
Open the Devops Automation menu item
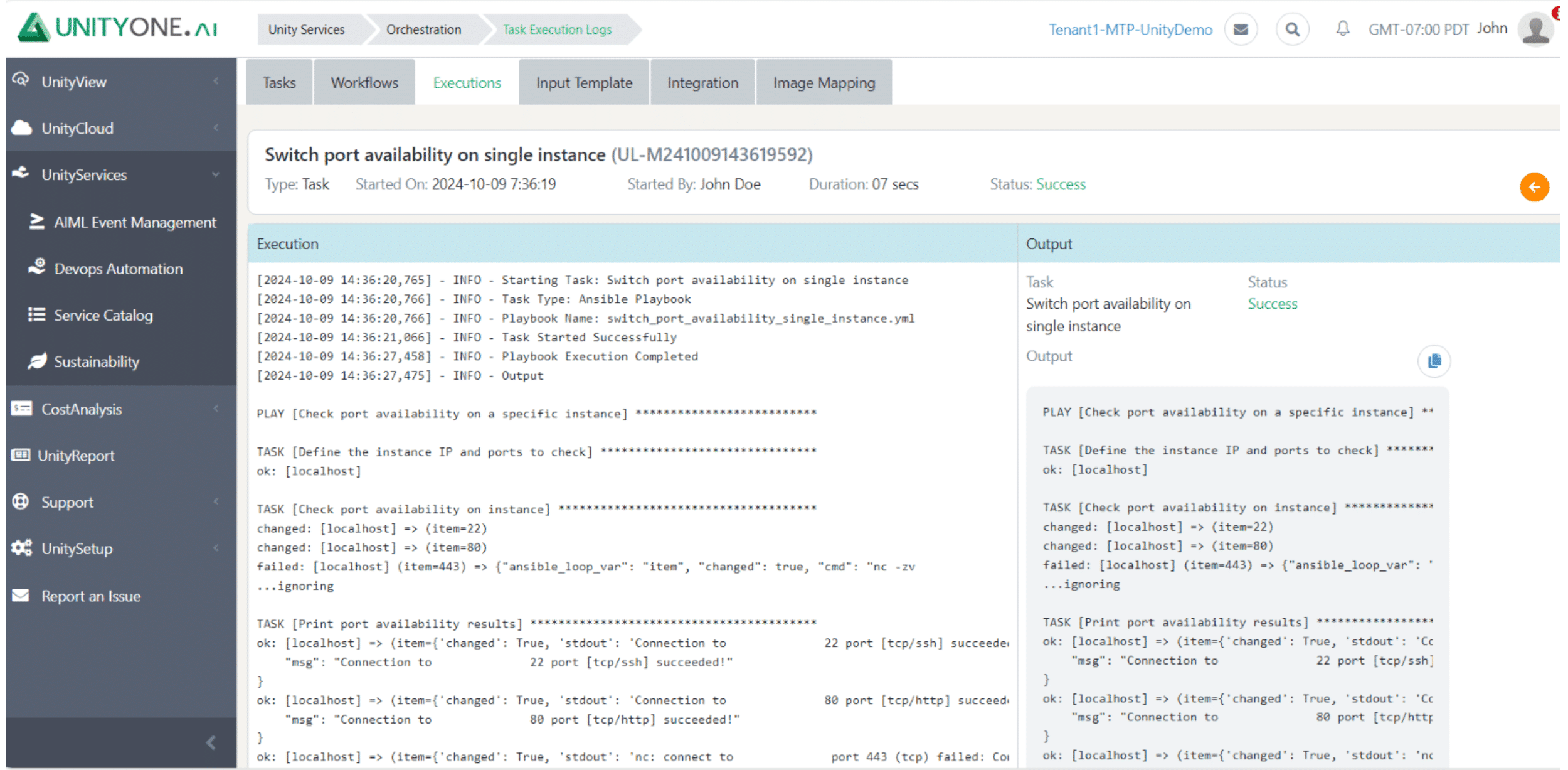(x=119, y=269)
